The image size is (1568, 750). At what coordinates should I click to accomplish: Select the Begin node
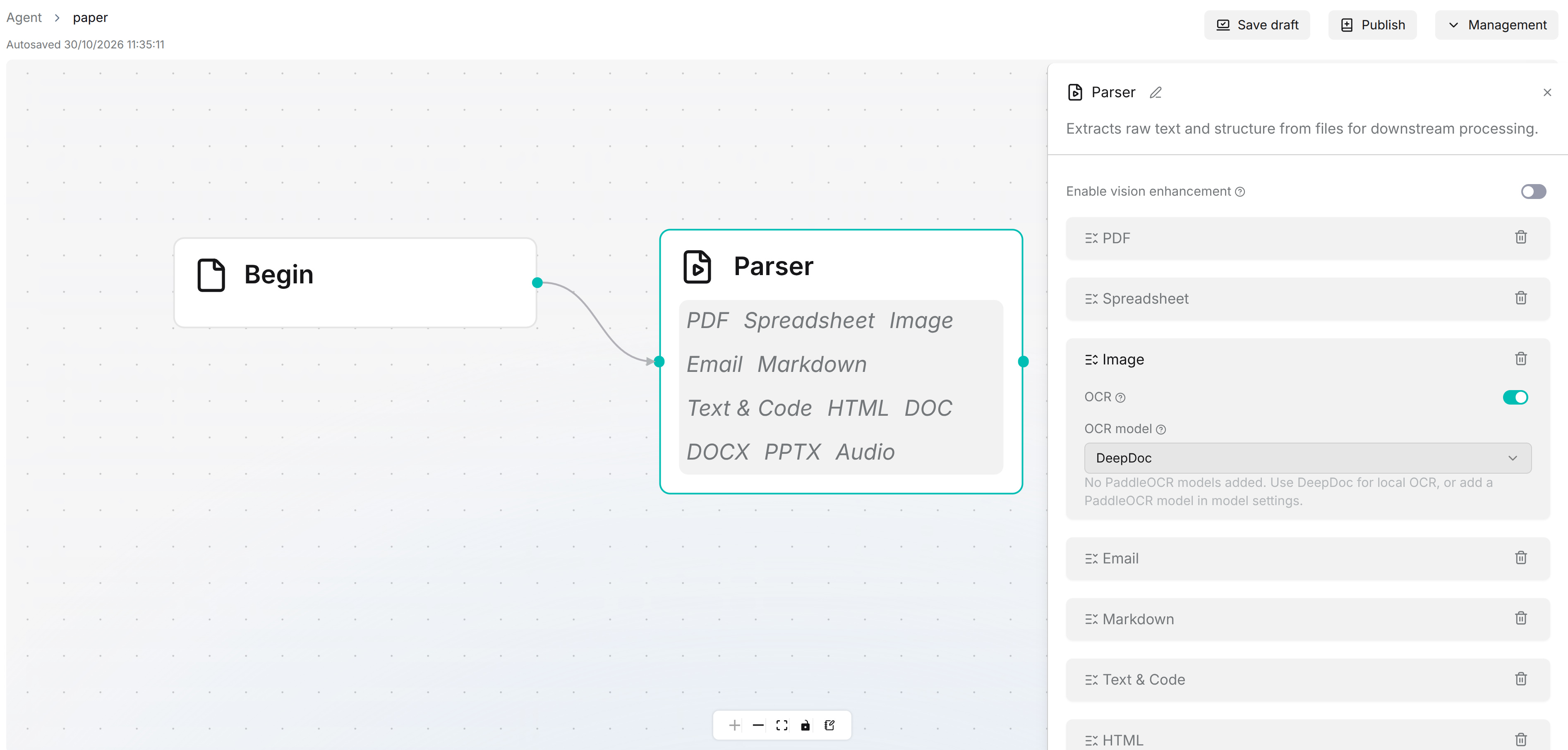point(355,283)
